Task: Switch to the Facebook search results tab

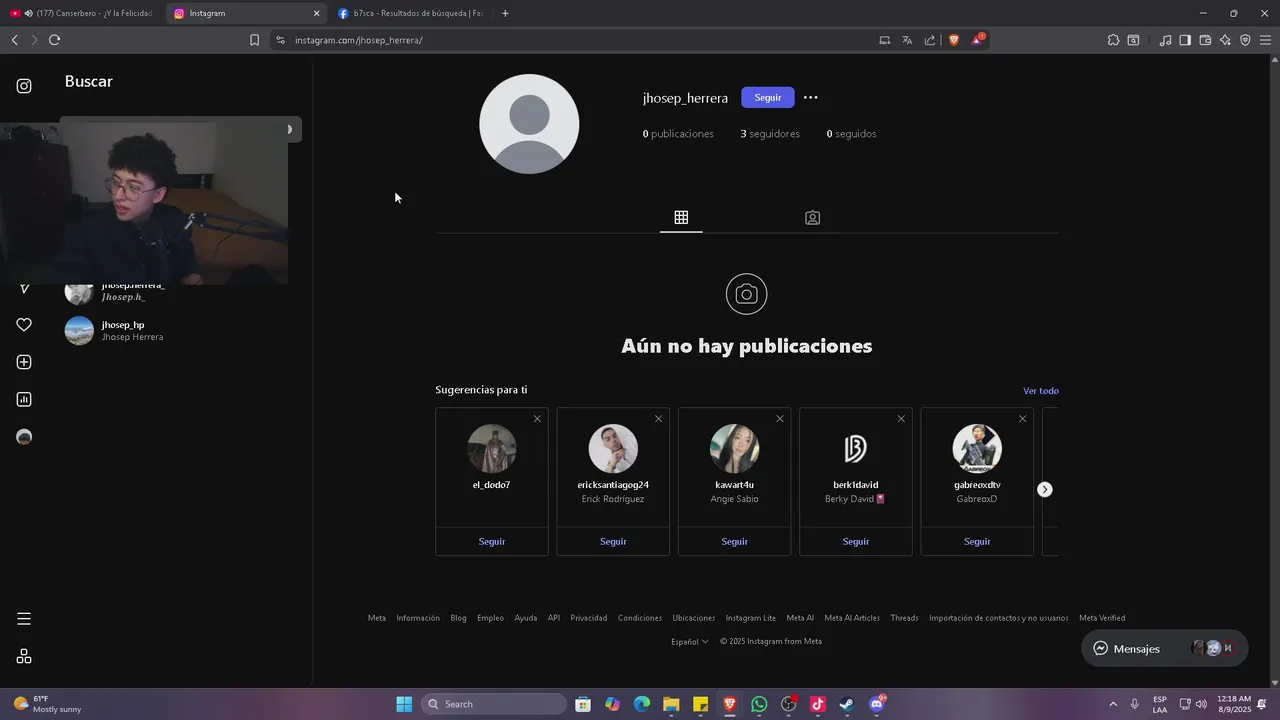Action: [412, 13]
